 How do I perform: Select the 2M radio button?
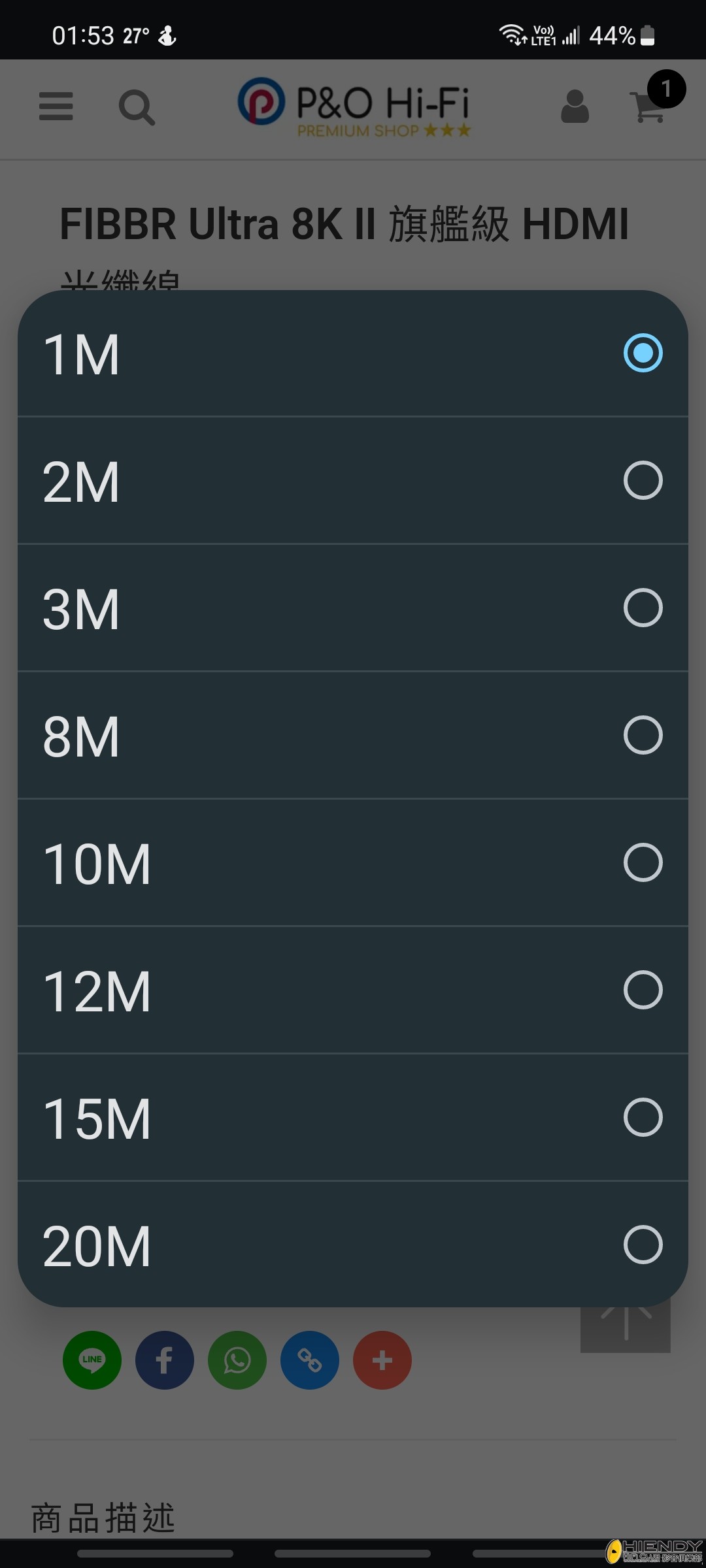643,480
